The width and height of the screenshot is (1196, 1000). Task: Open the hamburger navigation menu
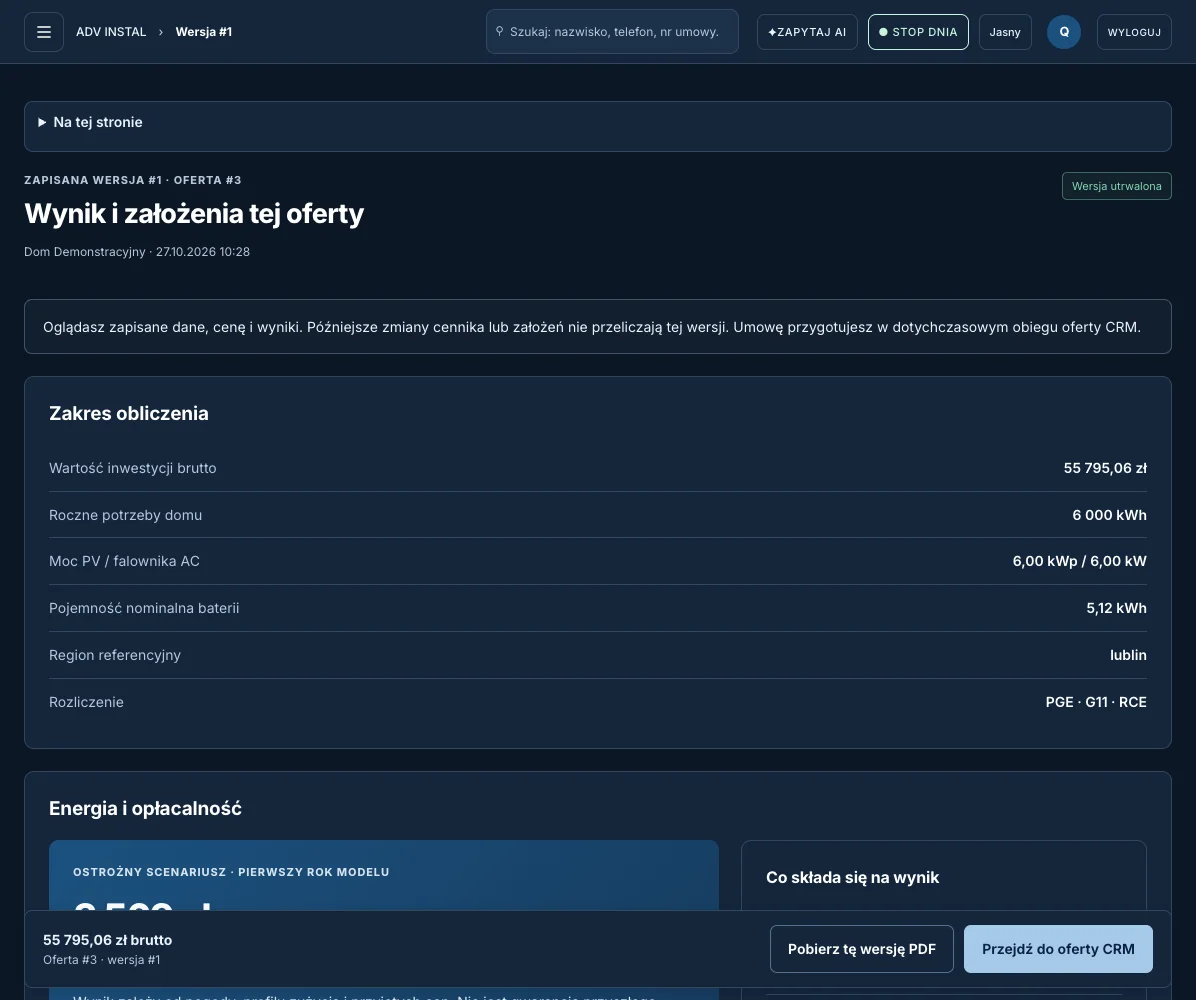tap(43, 32)
